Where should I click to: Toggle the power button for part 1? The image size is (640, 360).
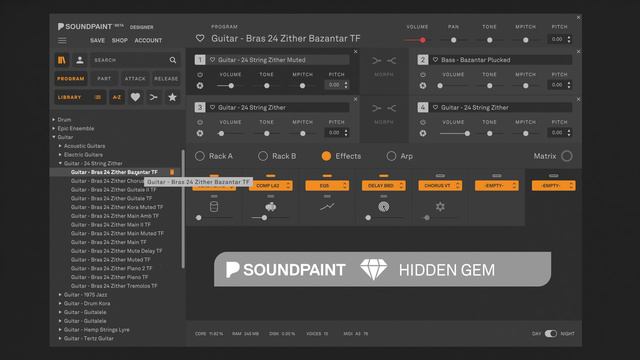[x=200, y=75]
